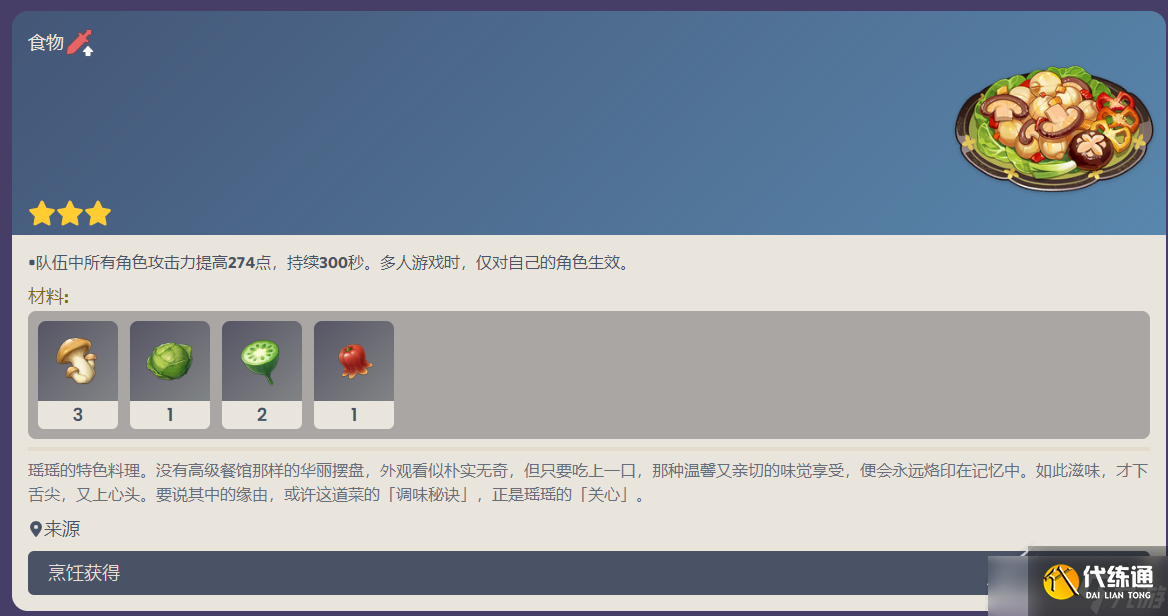Click the location pin icon beside 来源
Viewport: 1168px width, 616px height.
(35, 530)
